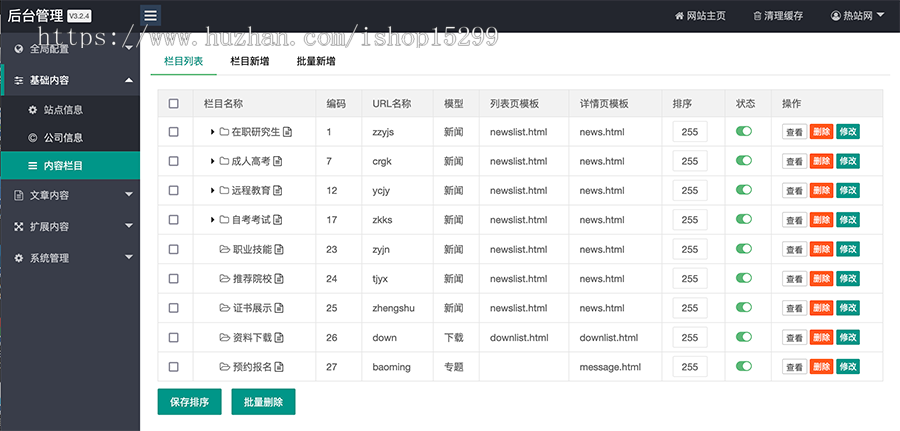Click the page icon after 远程教育
Image resolution: width=900 pixels, height=431 pixels.
coord(277,191)
